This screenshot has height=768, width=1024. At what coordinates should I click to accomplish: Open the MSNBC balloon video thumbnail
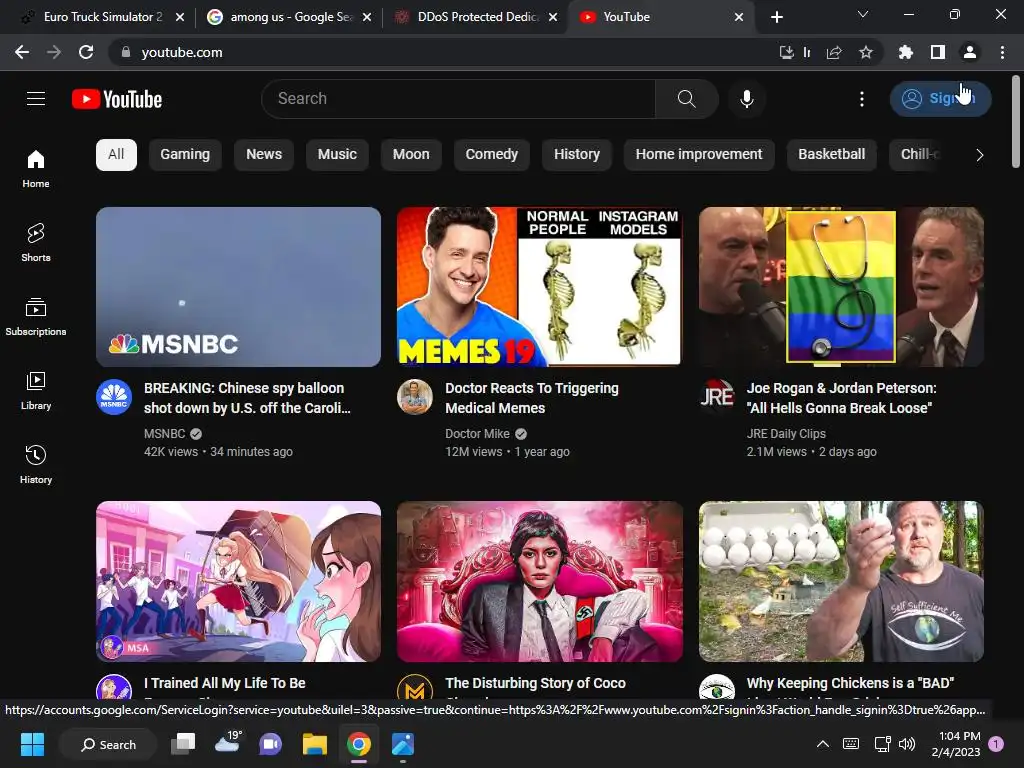click(238, 287)
